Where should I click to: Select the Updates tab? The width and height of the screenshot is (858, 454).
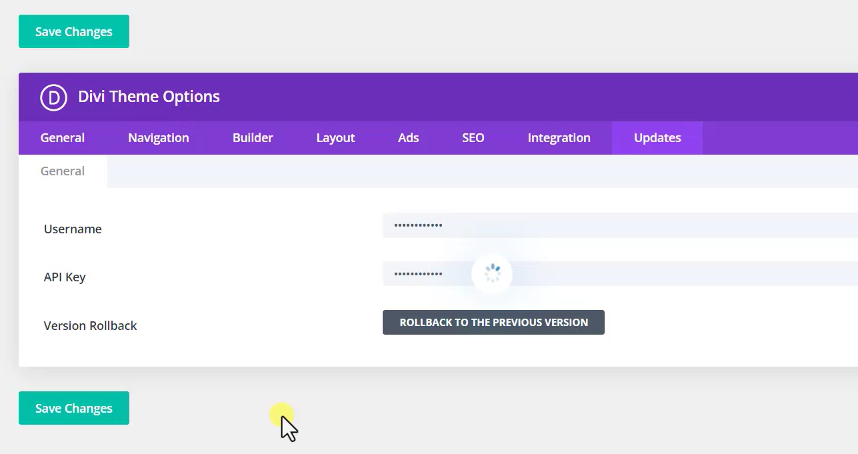click(x=657, y=138)
